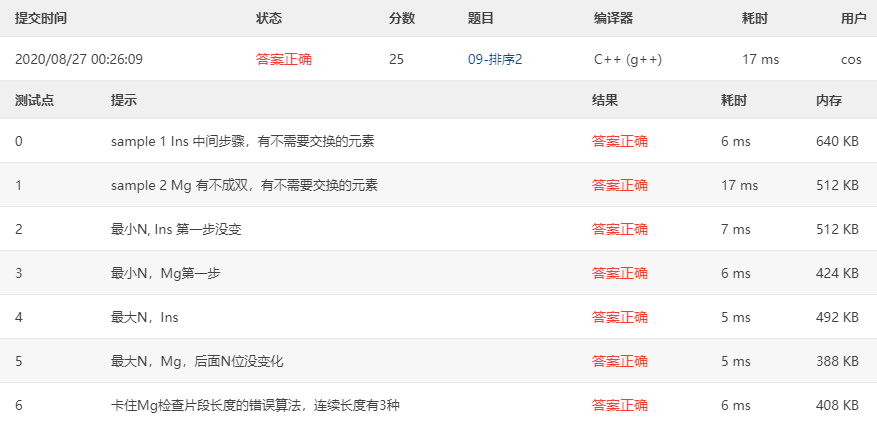This screenshot has width=877, height=422.
Task: Click the hint text for test point 0
Action: click(243, 142)
